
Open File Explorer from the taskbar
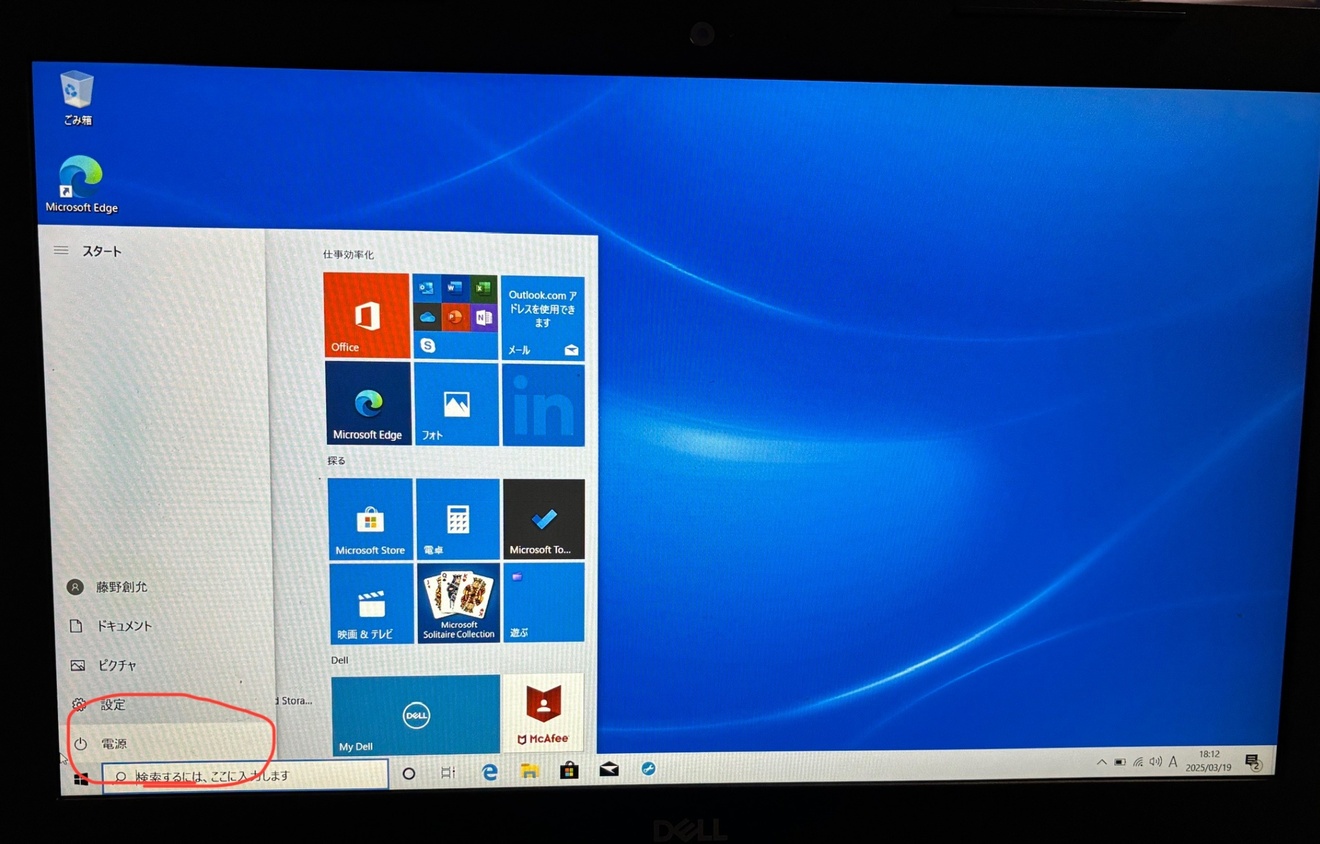coord(529,771)
